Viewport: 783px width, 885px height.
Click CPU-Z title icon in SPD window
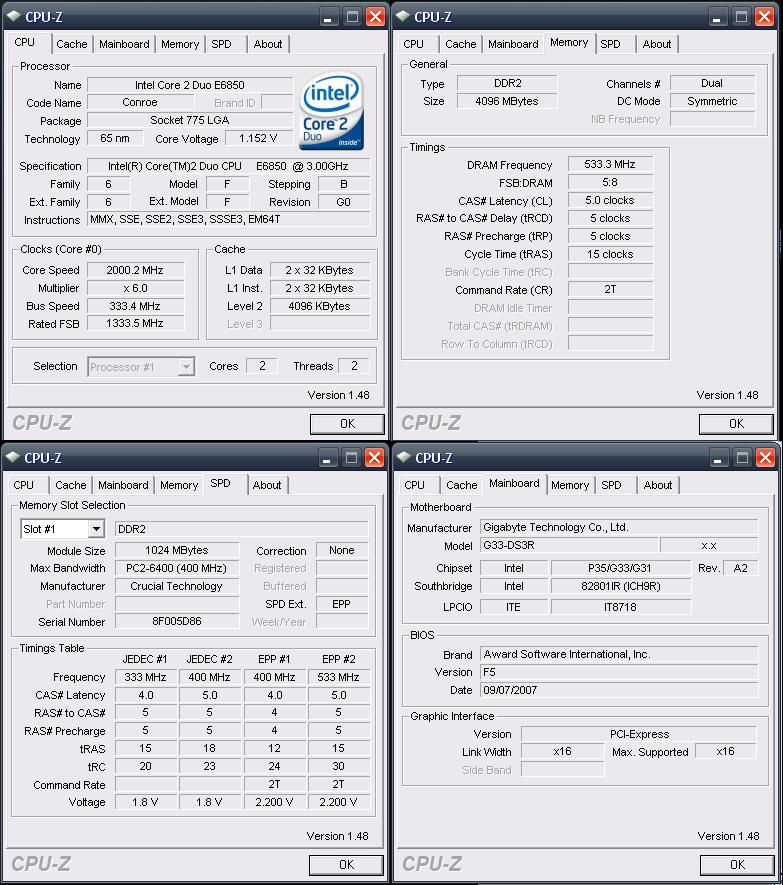[14, 457]
